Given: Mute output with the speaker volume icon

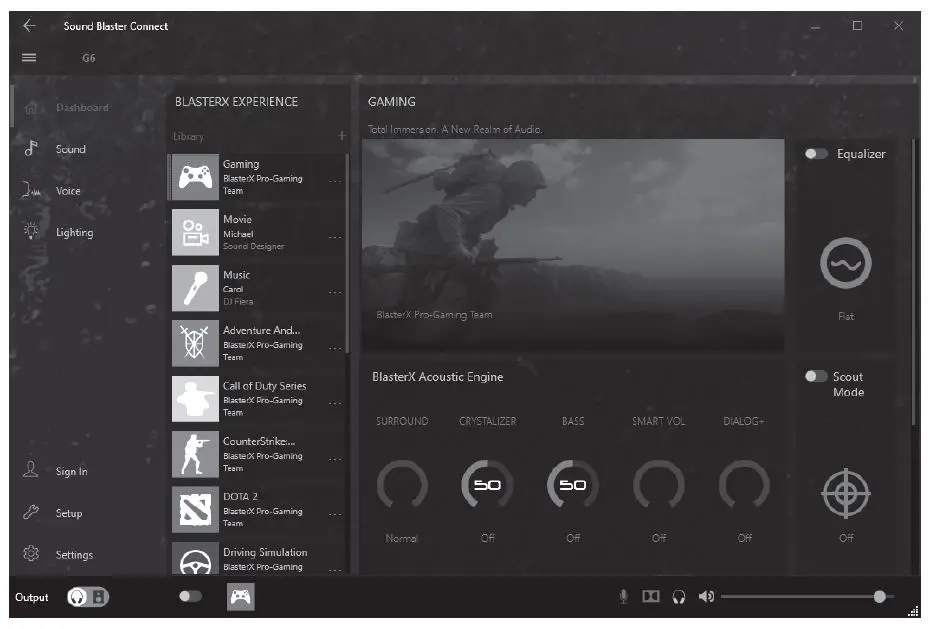Looking at the screenshot, I should [x=706, y=596].
